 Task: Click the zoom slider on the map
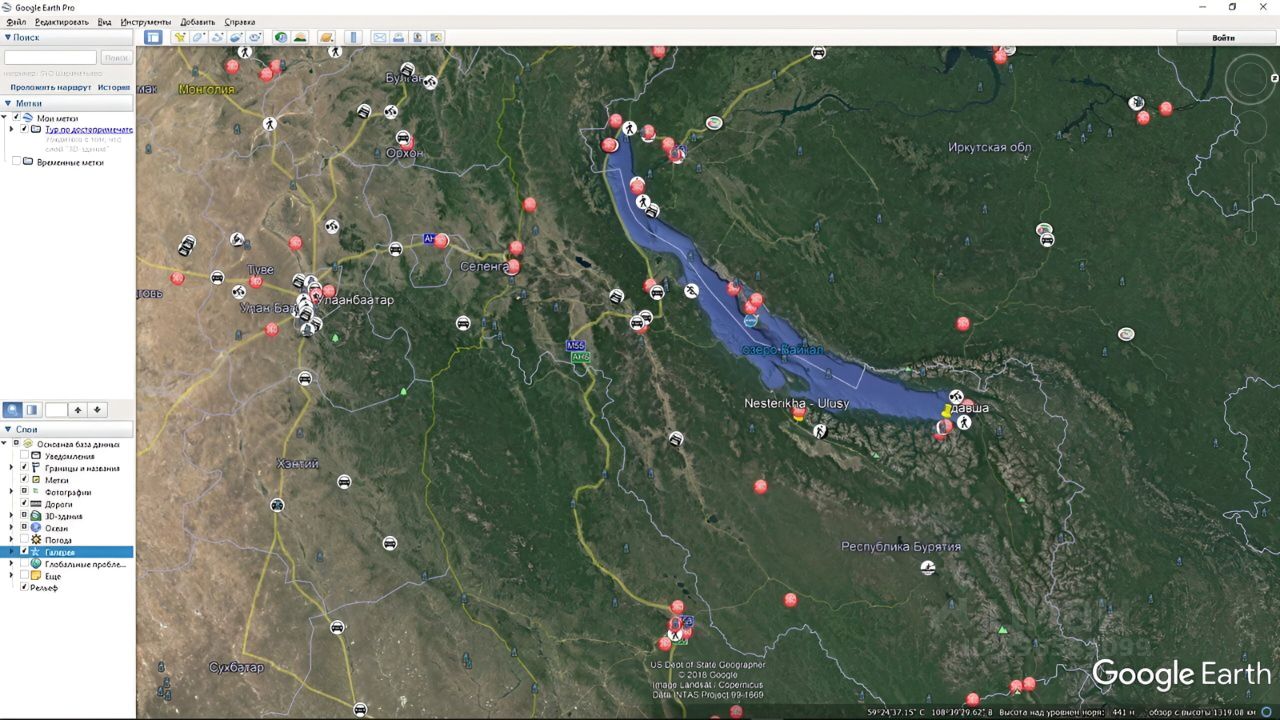coord(1251,196)
